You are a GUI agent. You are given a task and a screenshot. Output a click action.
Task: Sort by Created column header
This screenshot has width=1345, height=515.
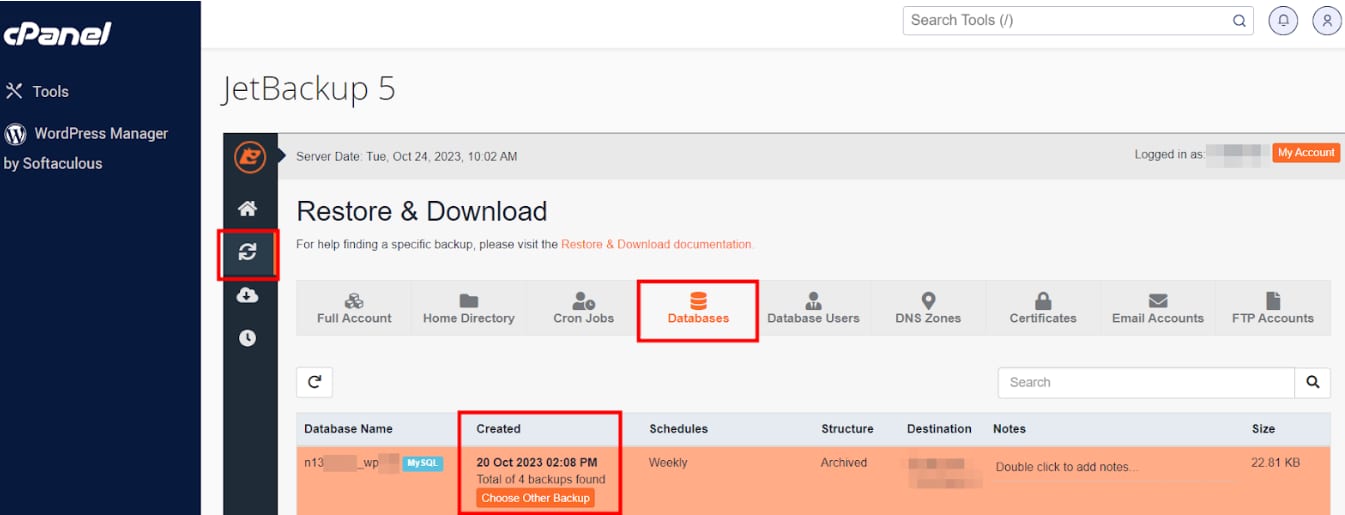click(498, 429)
